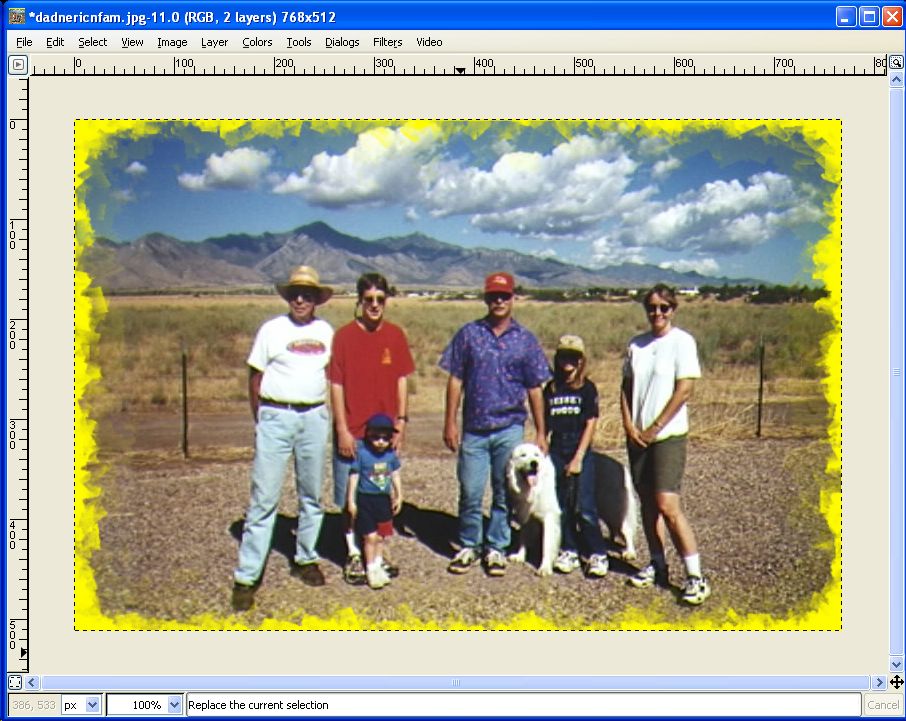Open the Video menu

429,42
